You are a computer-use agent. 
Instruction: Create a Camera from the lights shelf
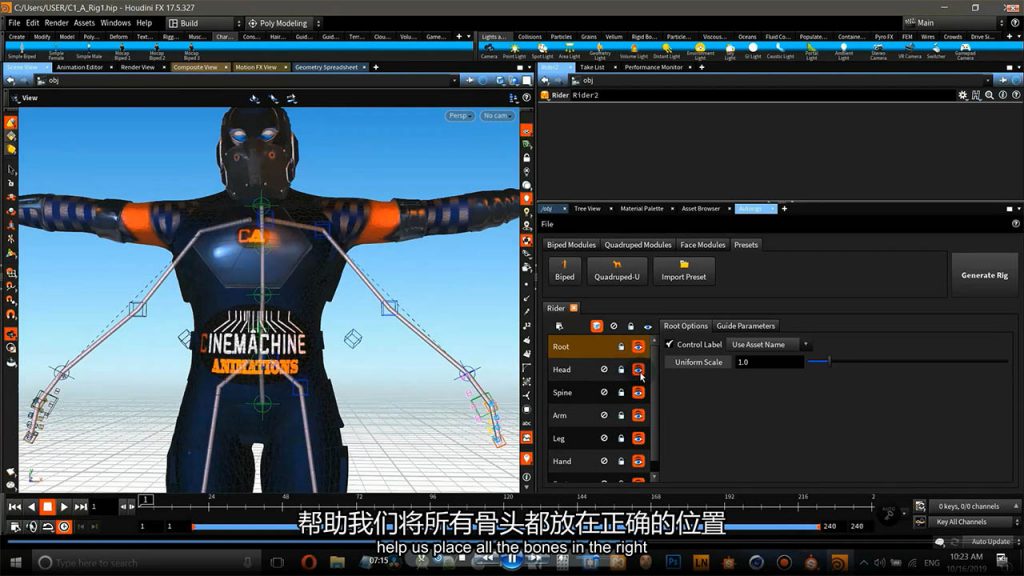coord(489,52)
